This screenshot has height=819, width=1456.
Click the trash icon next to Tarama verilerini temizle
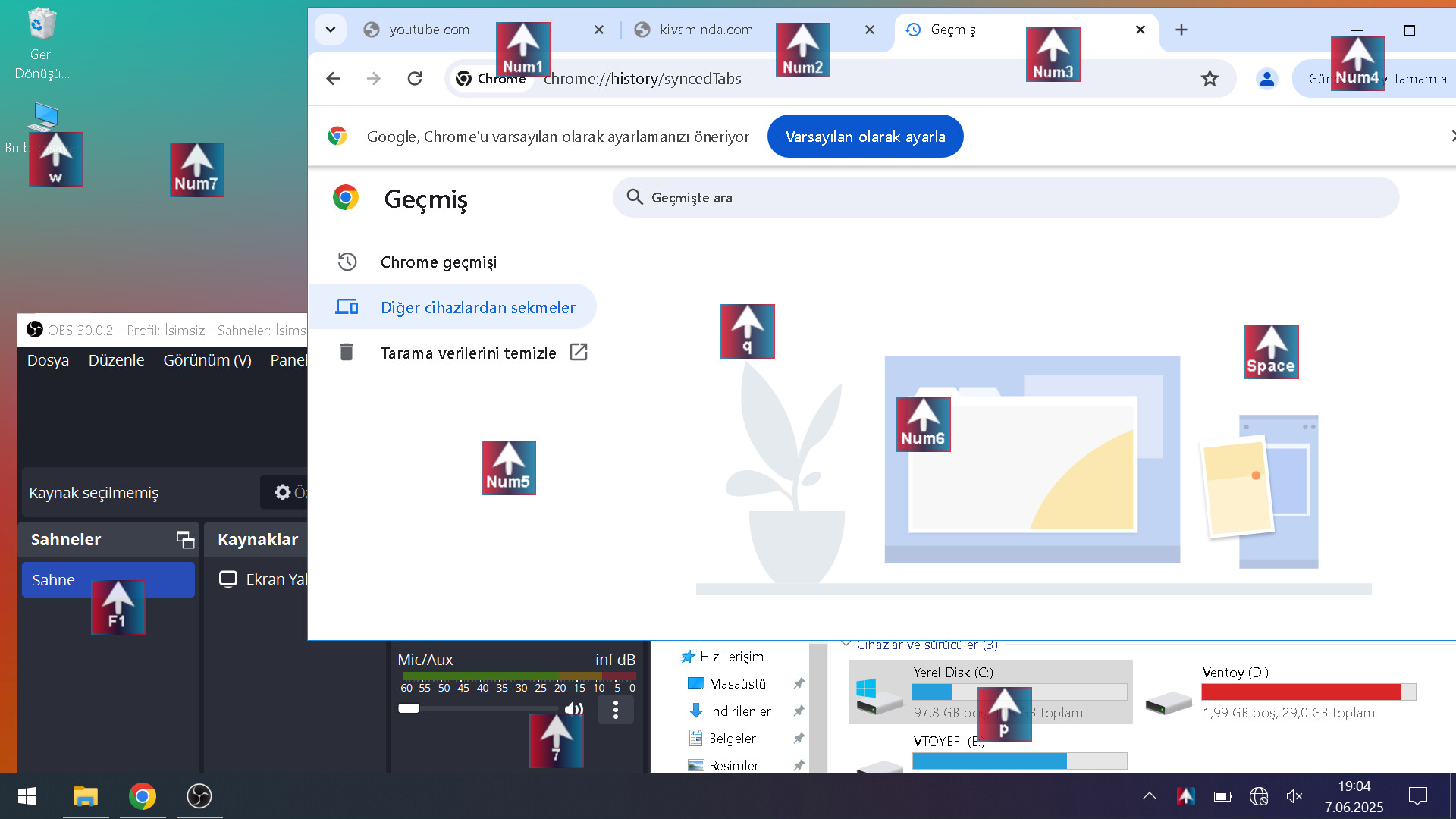pyautogui.click(x=347, y=352)
